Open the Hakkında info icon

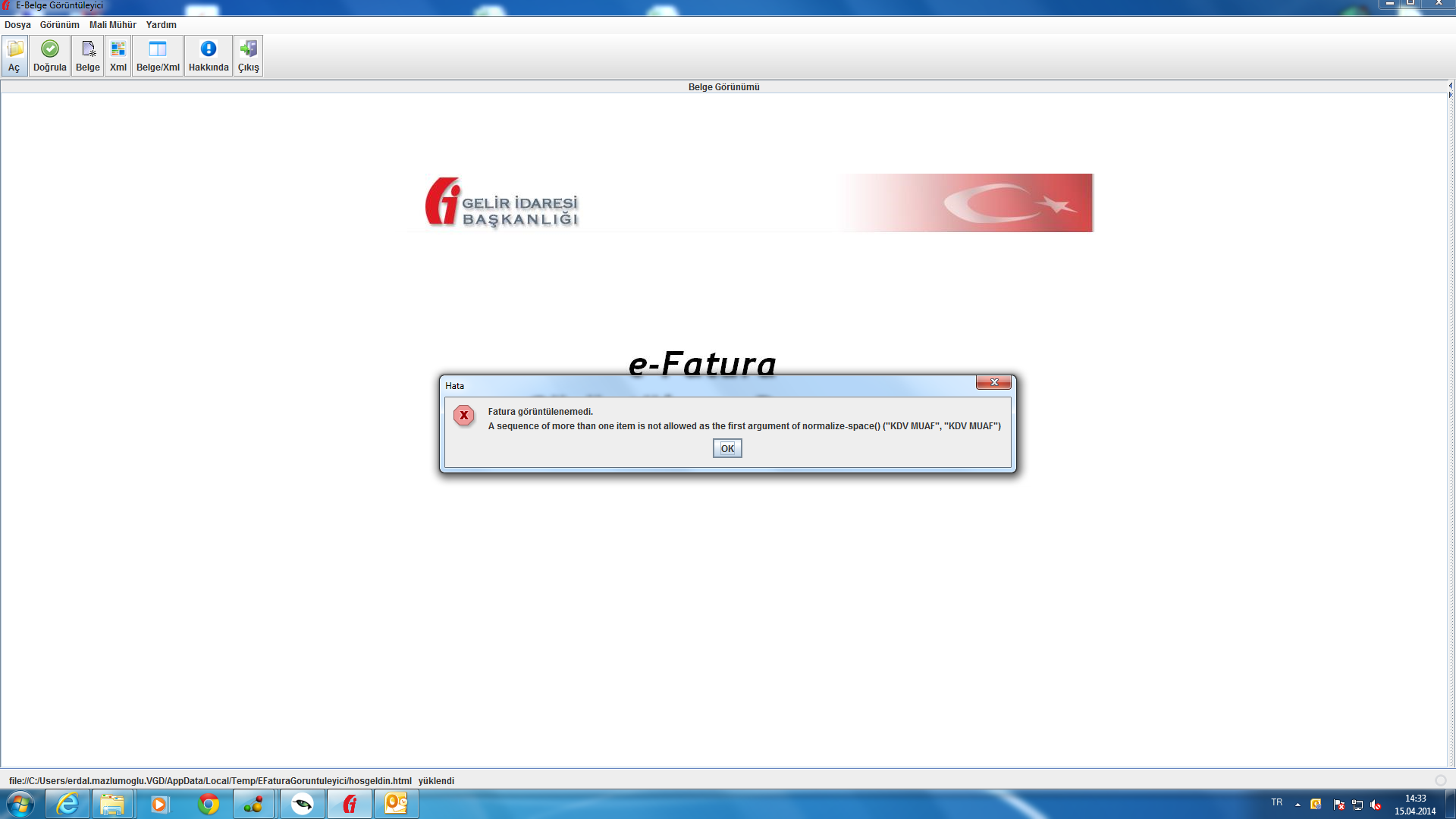coord(209,55)
